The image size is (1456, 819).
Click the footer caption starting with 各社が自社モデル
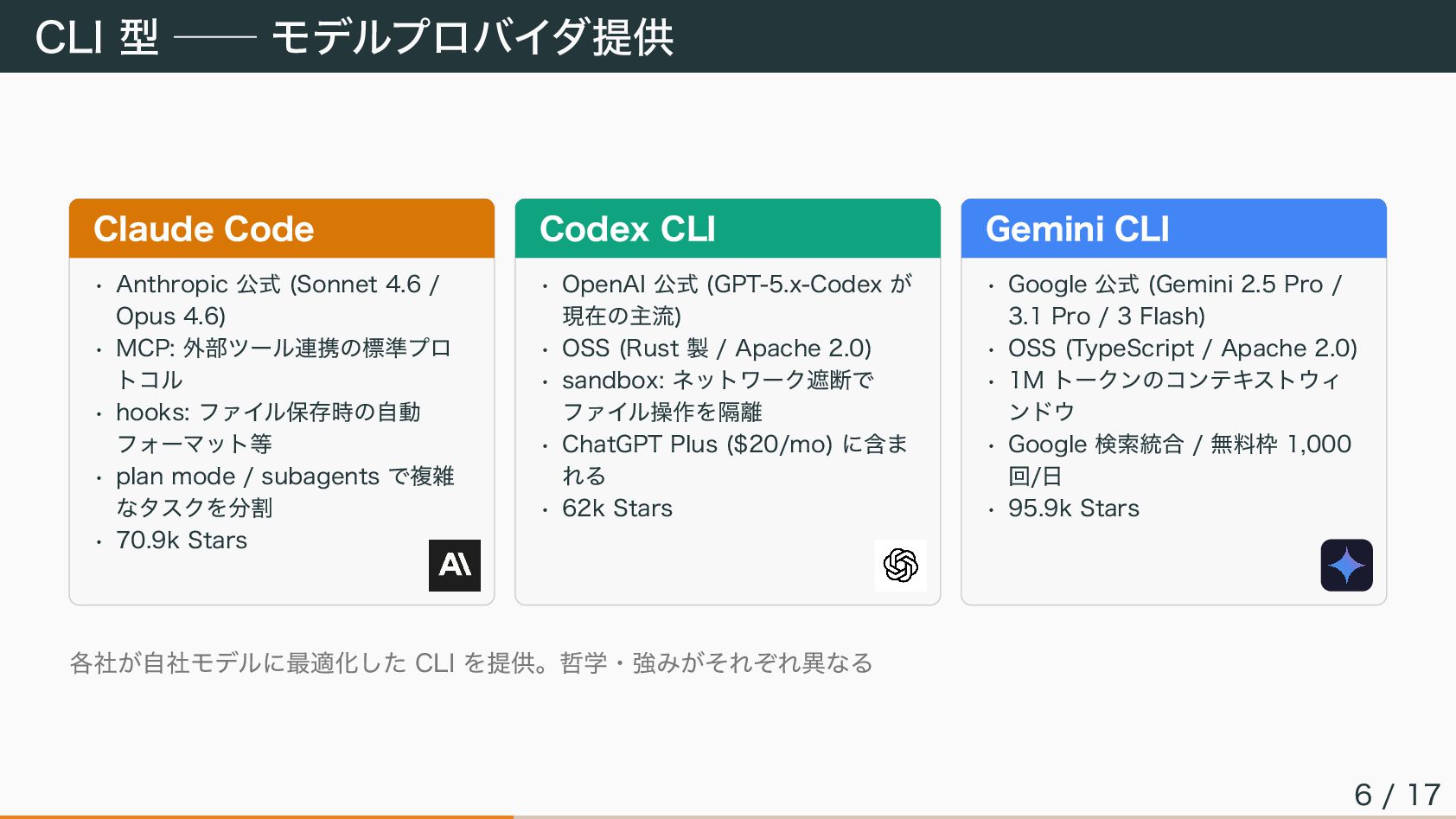tap(471, 663)
